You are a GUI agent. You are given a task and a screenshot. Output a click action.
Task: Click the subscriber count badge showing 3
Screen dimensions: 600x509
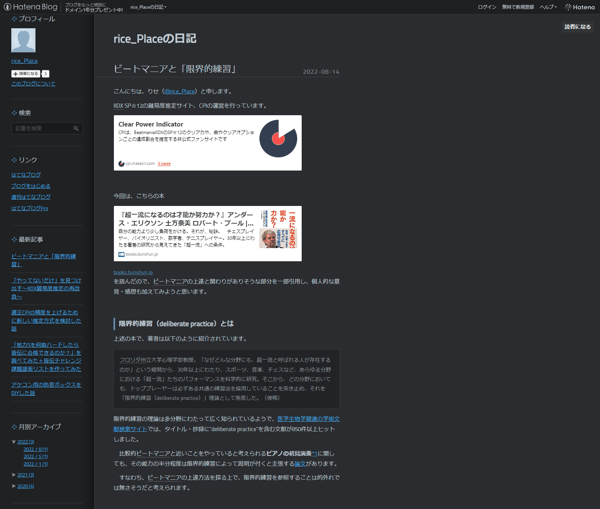(45, 73)
